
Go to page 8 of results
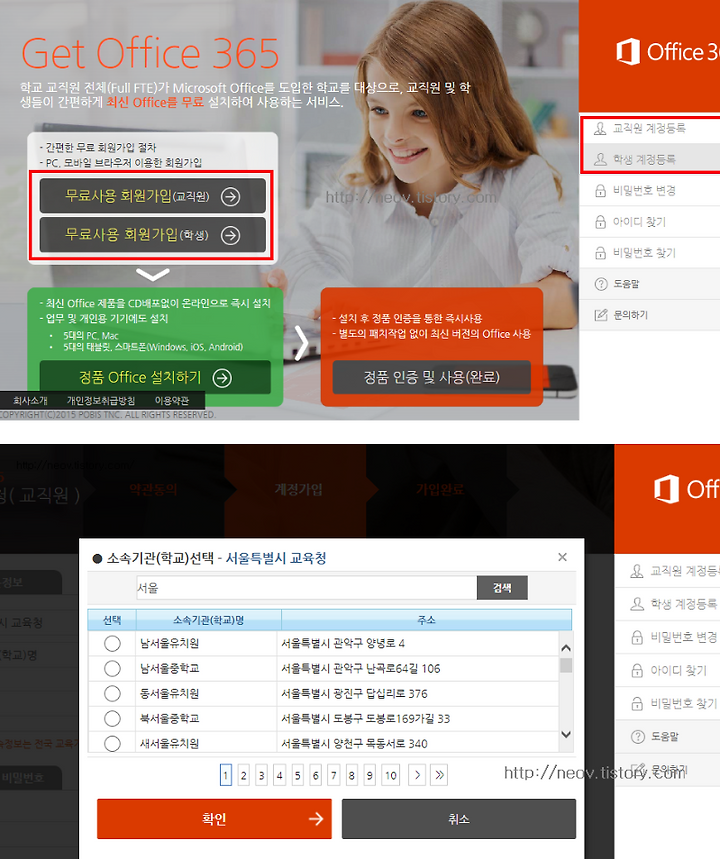[352, 775]
